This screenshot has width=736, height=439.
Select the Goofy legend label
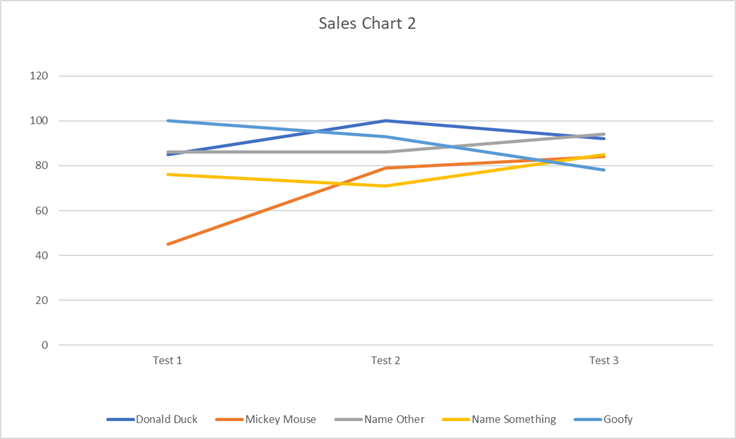pyautogui.click(x=617, y=420)
